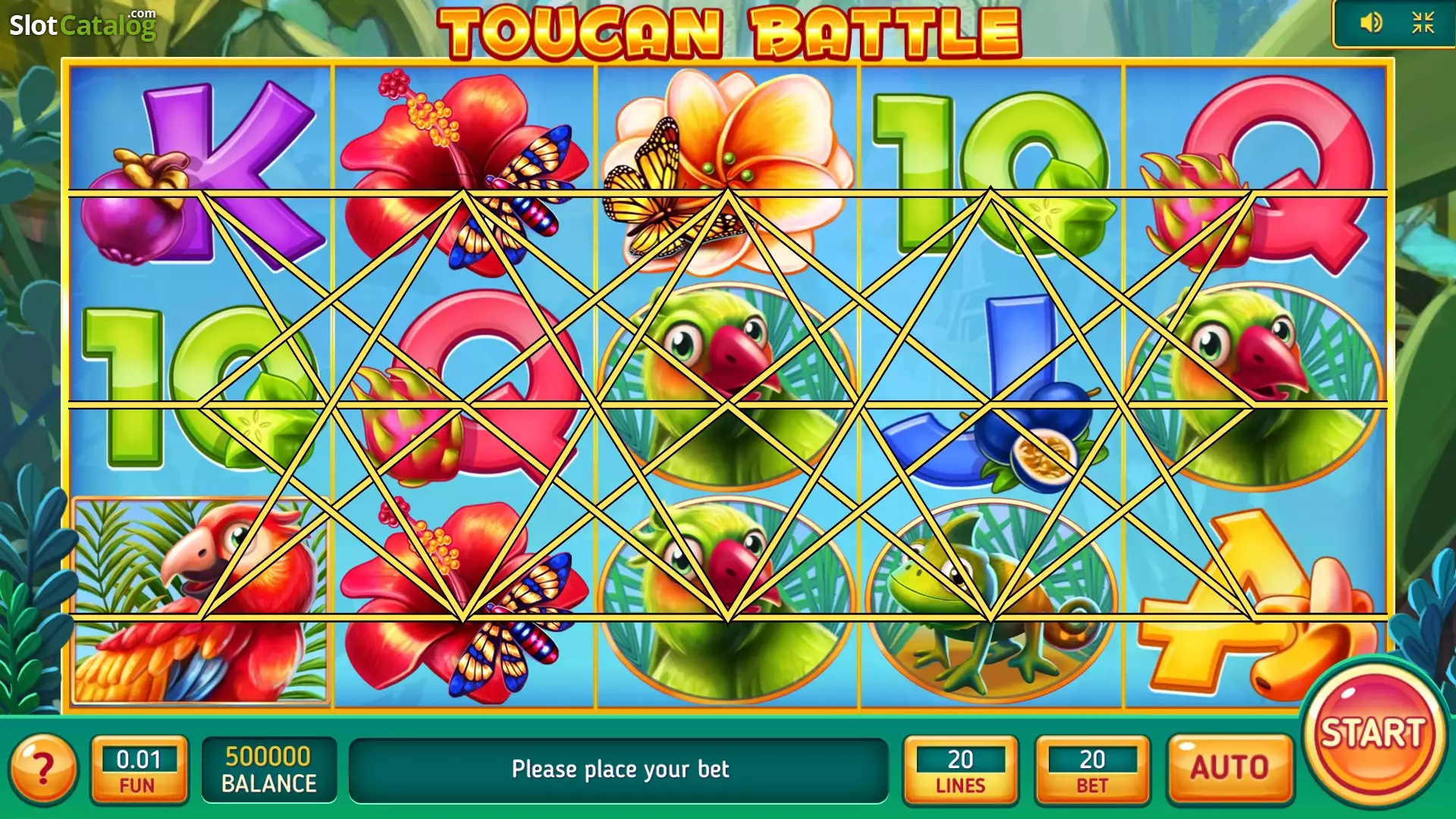1456x819 pixels.
Task: Select the green chameleon symbol
Action: (990, 601)
